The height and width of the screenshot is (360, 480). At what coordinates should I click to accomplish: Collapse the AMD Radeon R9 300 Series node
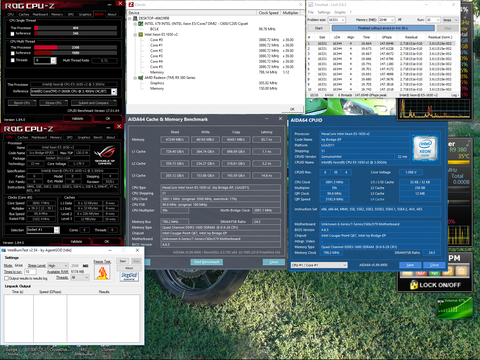(135, 78)
